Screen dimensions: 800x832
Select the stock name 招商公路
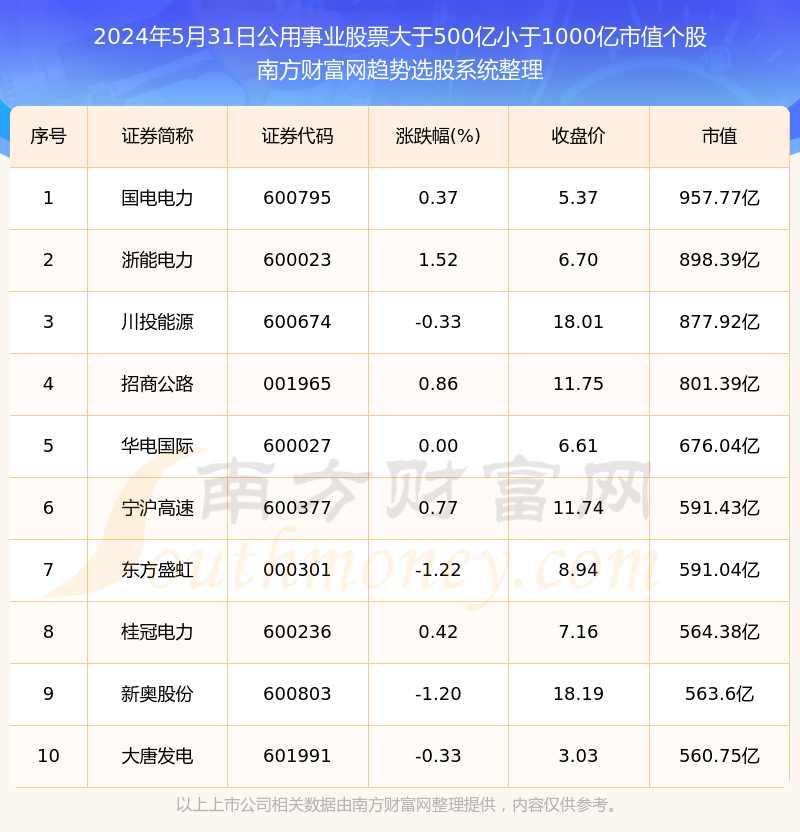point(157,384)
